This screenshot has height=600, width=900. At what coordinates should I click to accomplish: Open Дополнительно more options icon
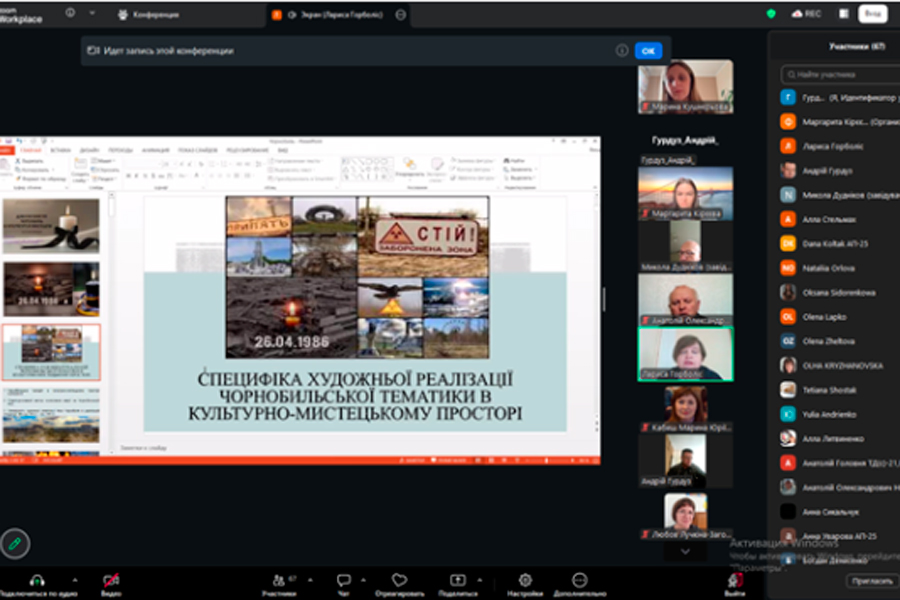click(580, 580)
